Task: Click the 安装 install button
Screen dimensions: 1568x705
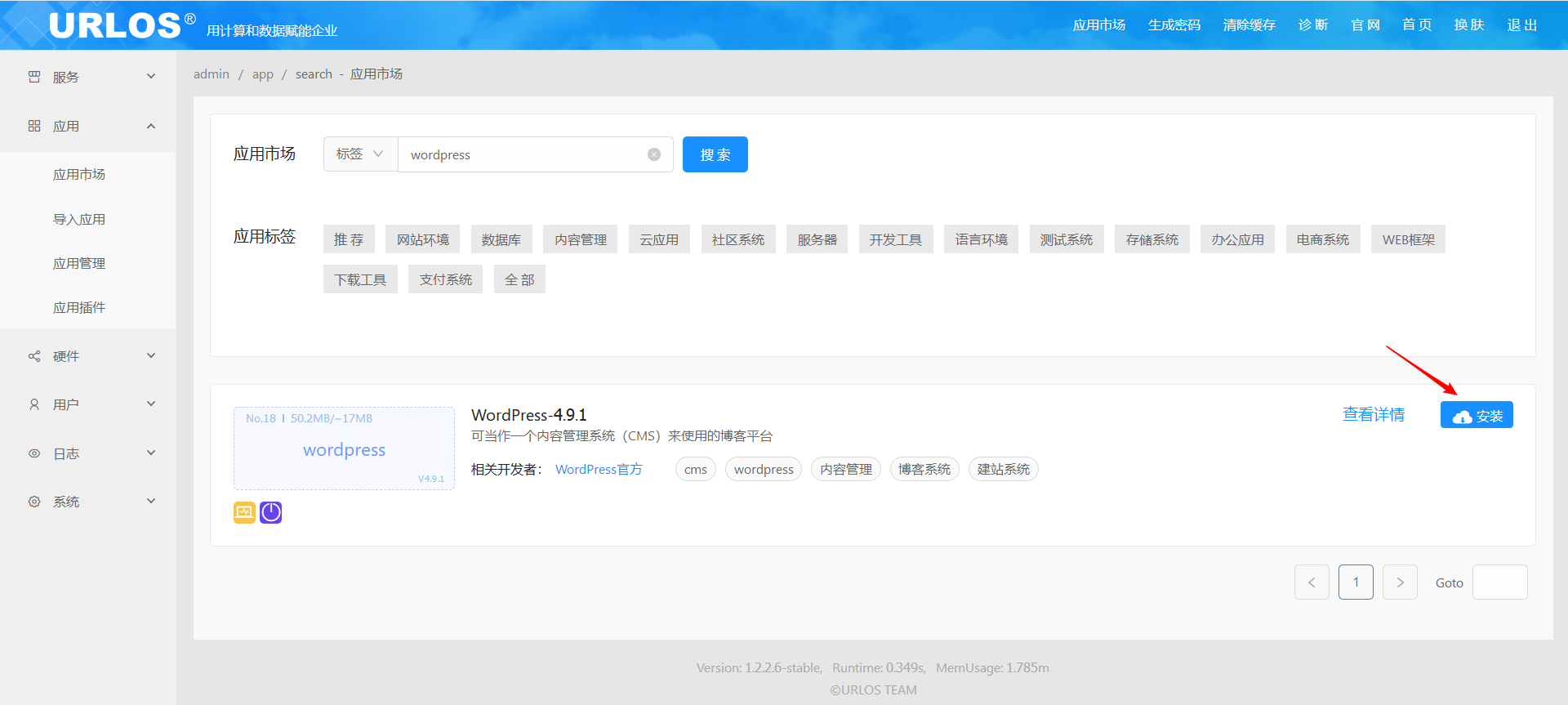Action: point(1477,415)
